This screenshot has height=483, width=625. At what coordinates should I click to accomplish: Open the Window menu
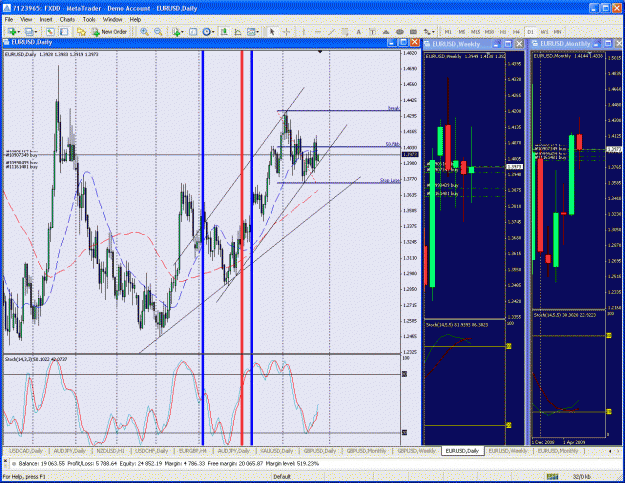click(112, 20)
